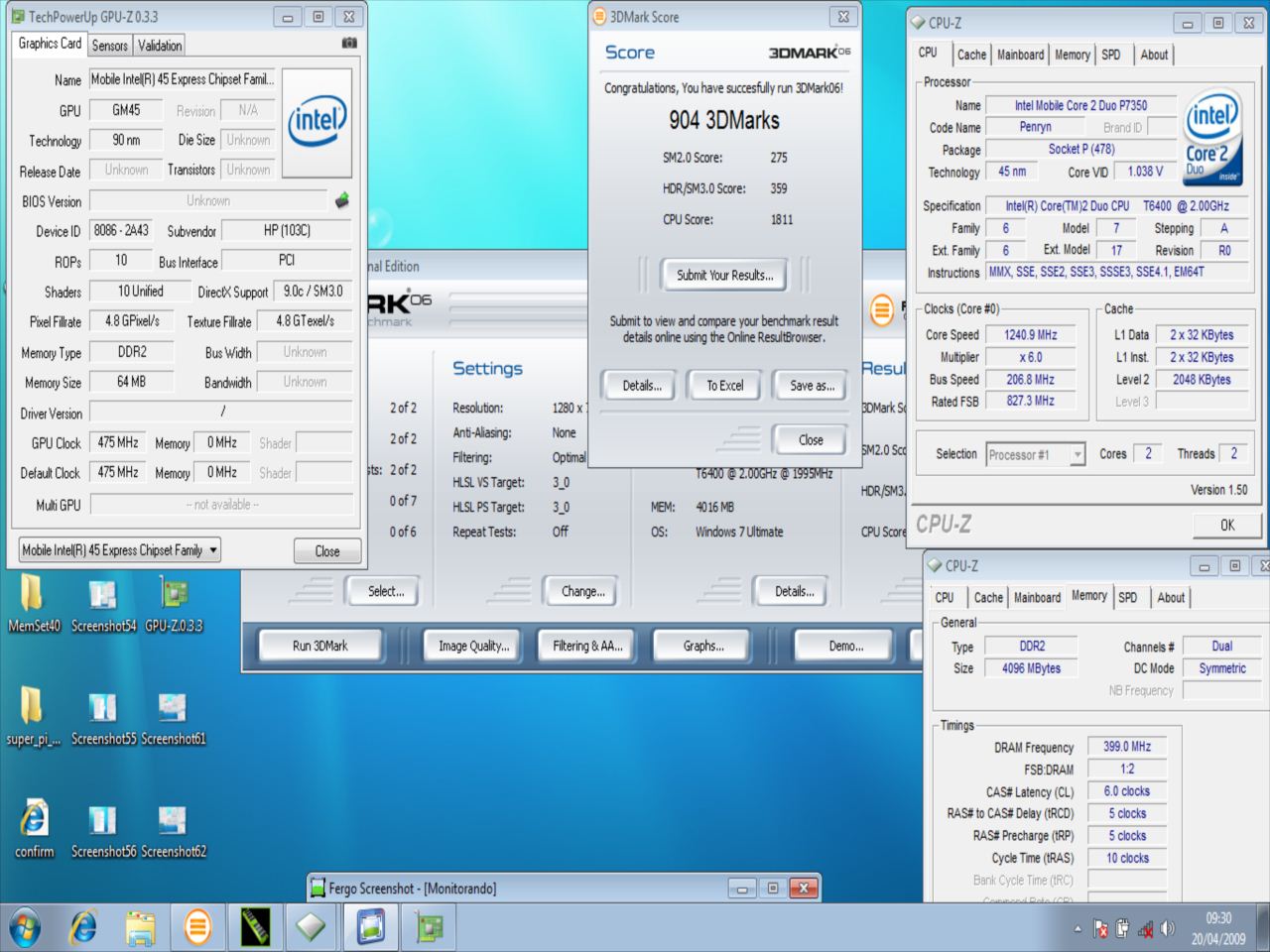1270x952 pixels.
Task: Switch to 3DMark06 via orange taskbar icon
Action: click(x=197, y=927)
